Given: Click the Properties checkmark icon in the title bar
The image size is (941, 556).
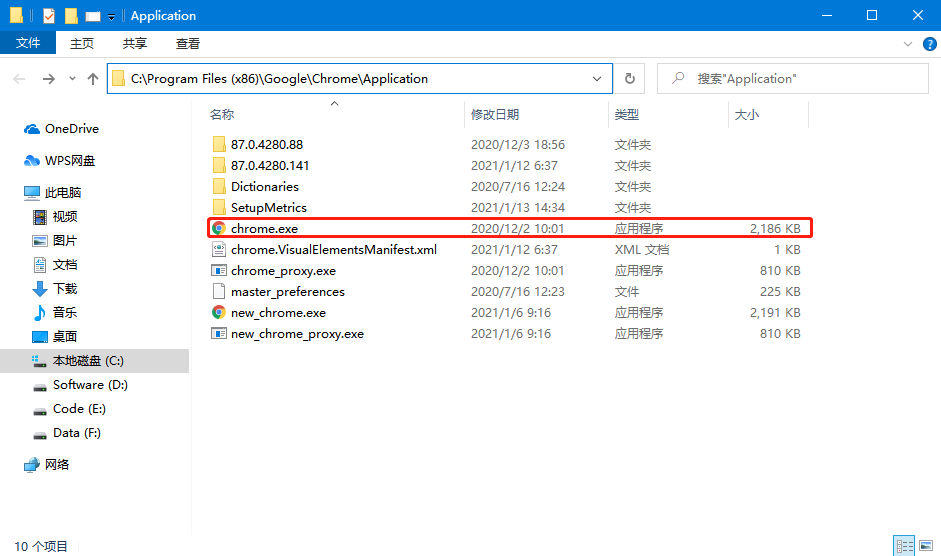Looking at the screenshot, I should click(x=49, y=16).
